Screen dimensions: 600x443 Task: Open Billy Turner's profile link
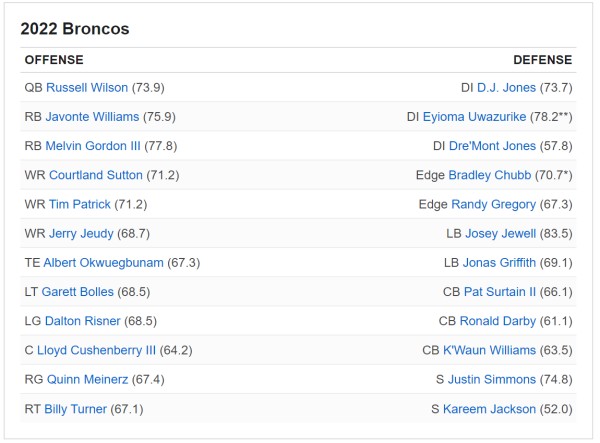pos(74,409)
